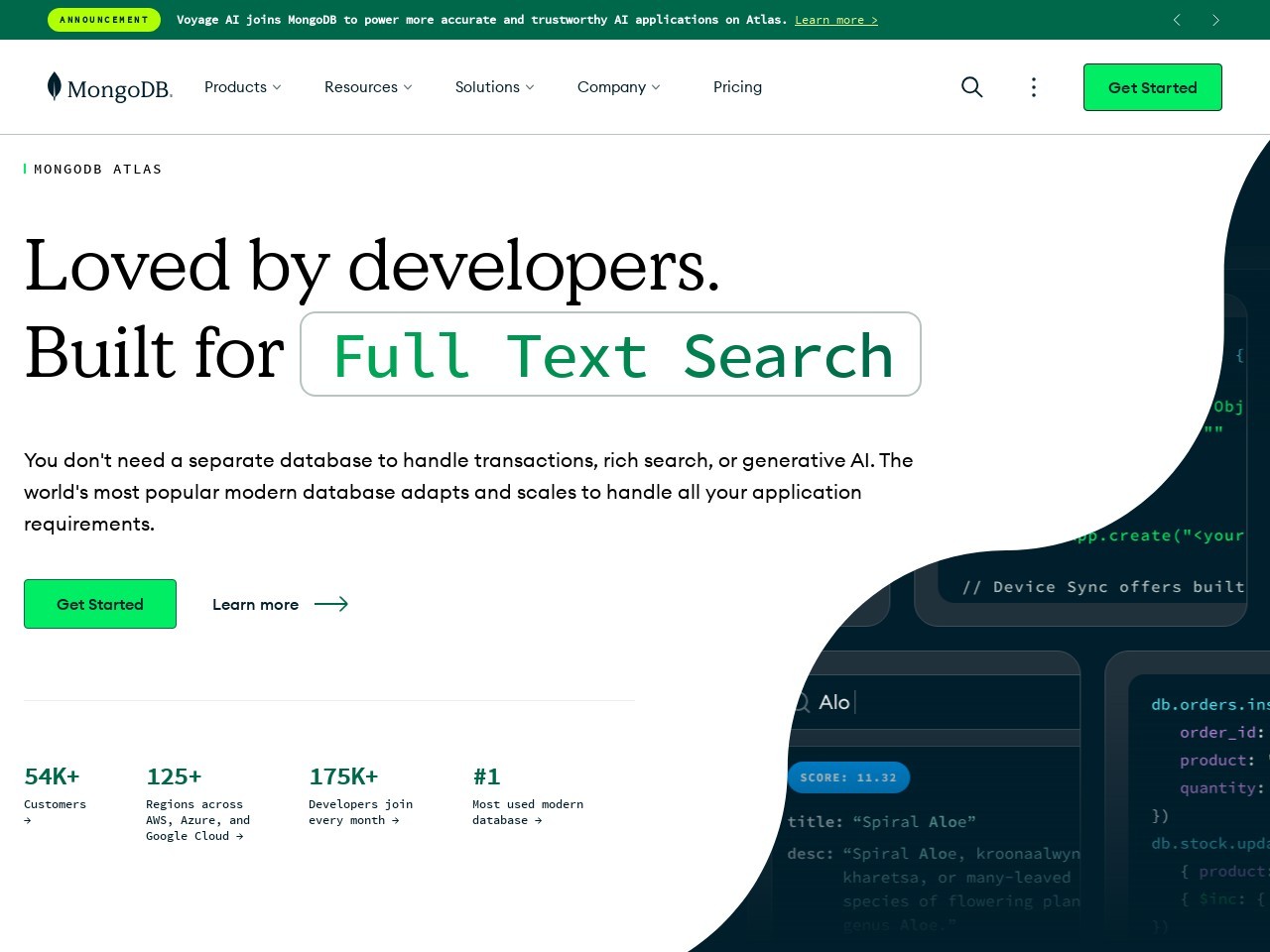1270x952 pixels.
Task: Open the 125+ Regions stat link
Action: tap(198, 803)
